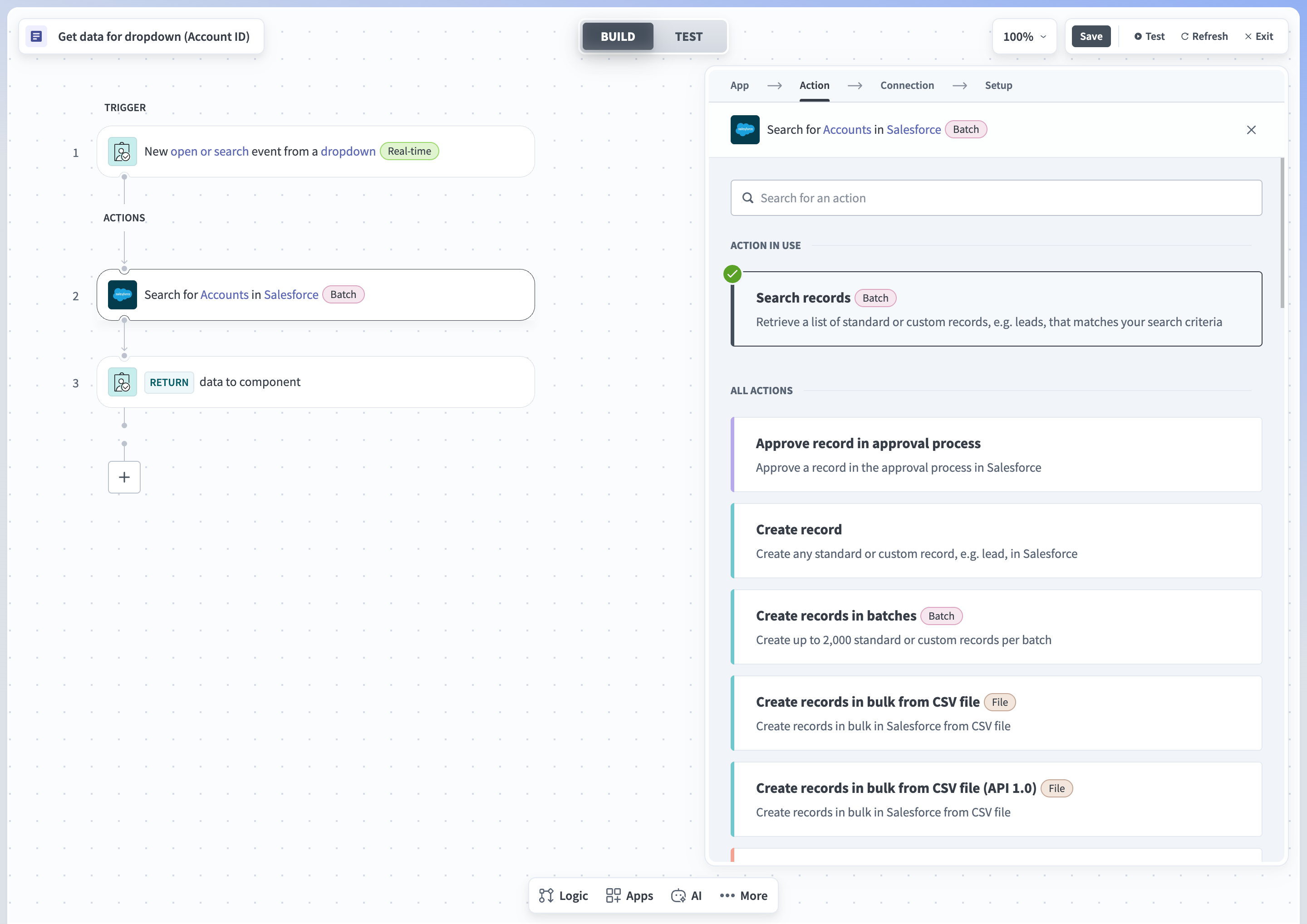Close the action panel with the X
Image resolution: width=1307 pixels, height=924 pixels.
click(x=1251, y=130)
